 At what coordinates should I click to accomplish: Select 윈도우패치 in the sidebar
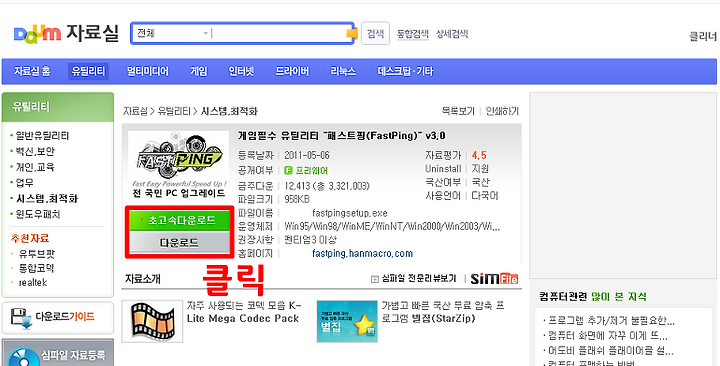click(38, 214)
